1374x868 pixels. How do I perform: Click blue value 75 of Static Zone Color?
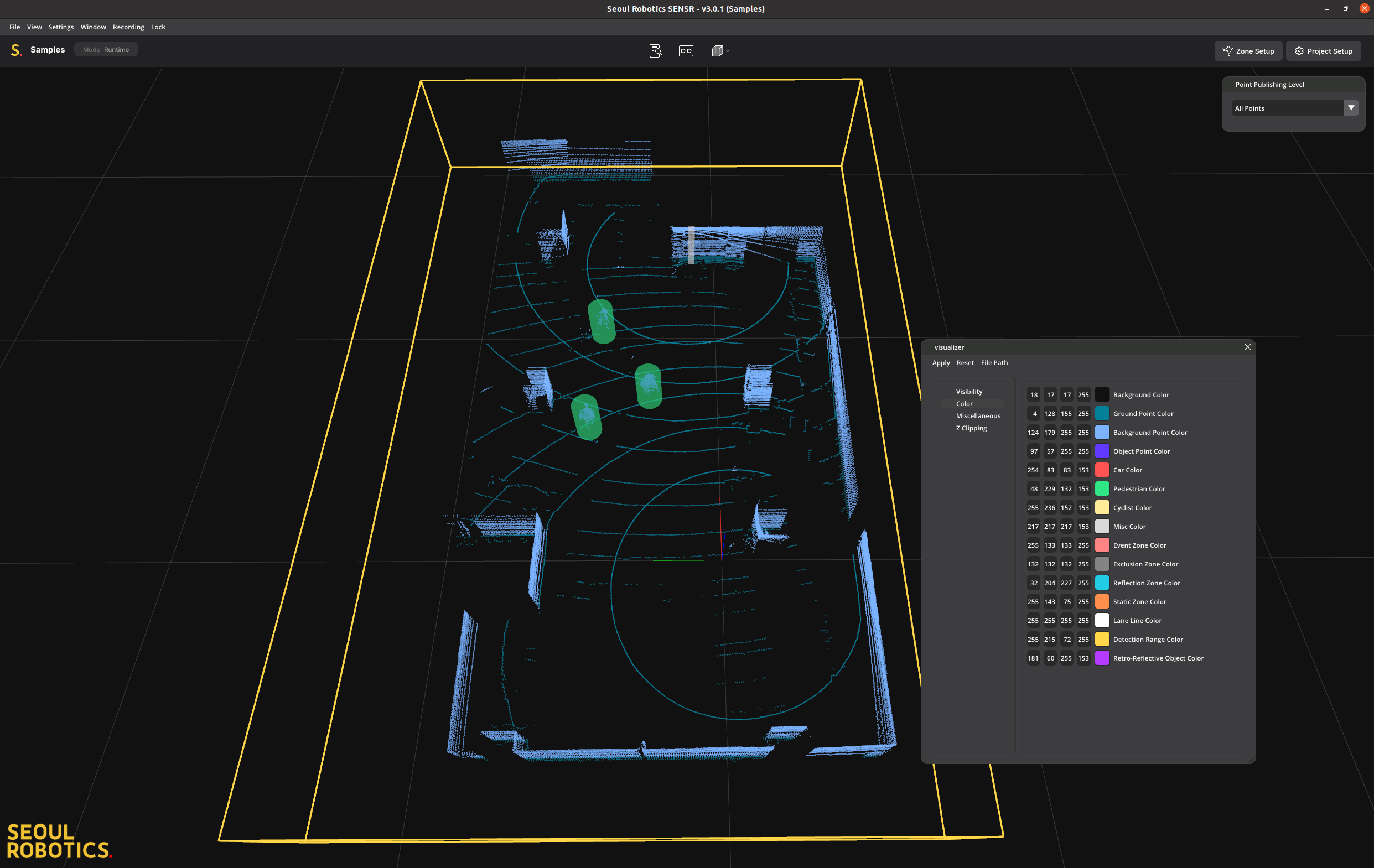[1066, 602]
